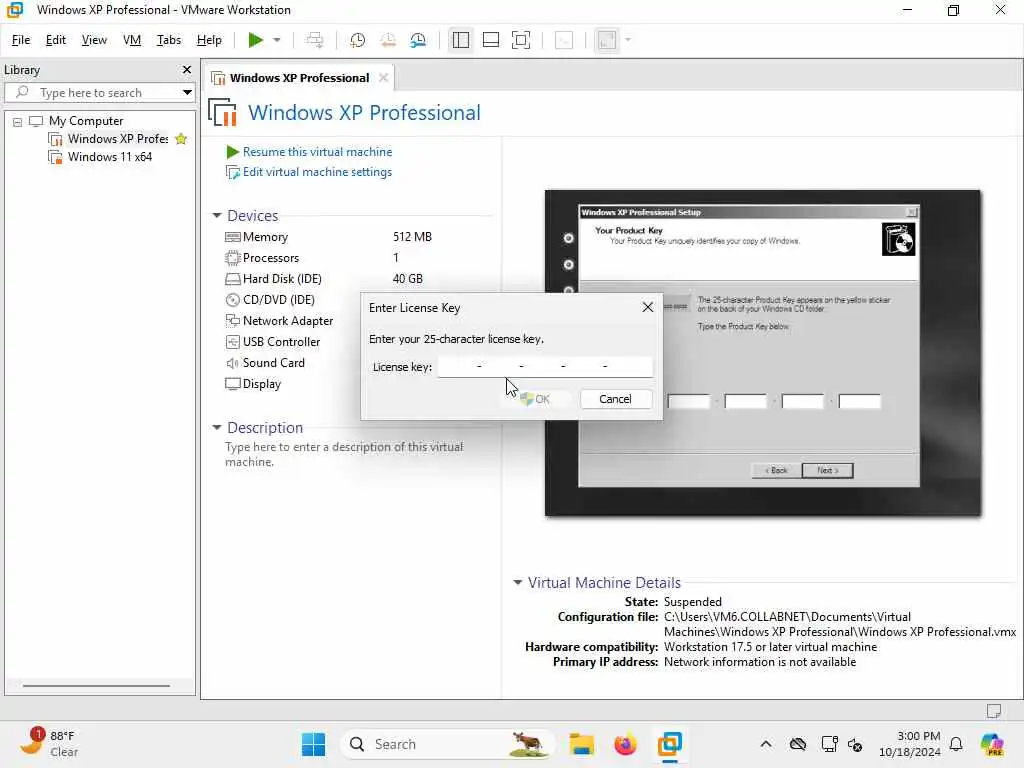Viewport: 1024px width, 768px height.
Task: Open the Tabs menu
Action: pyautogui.click(x=168, y=40)
